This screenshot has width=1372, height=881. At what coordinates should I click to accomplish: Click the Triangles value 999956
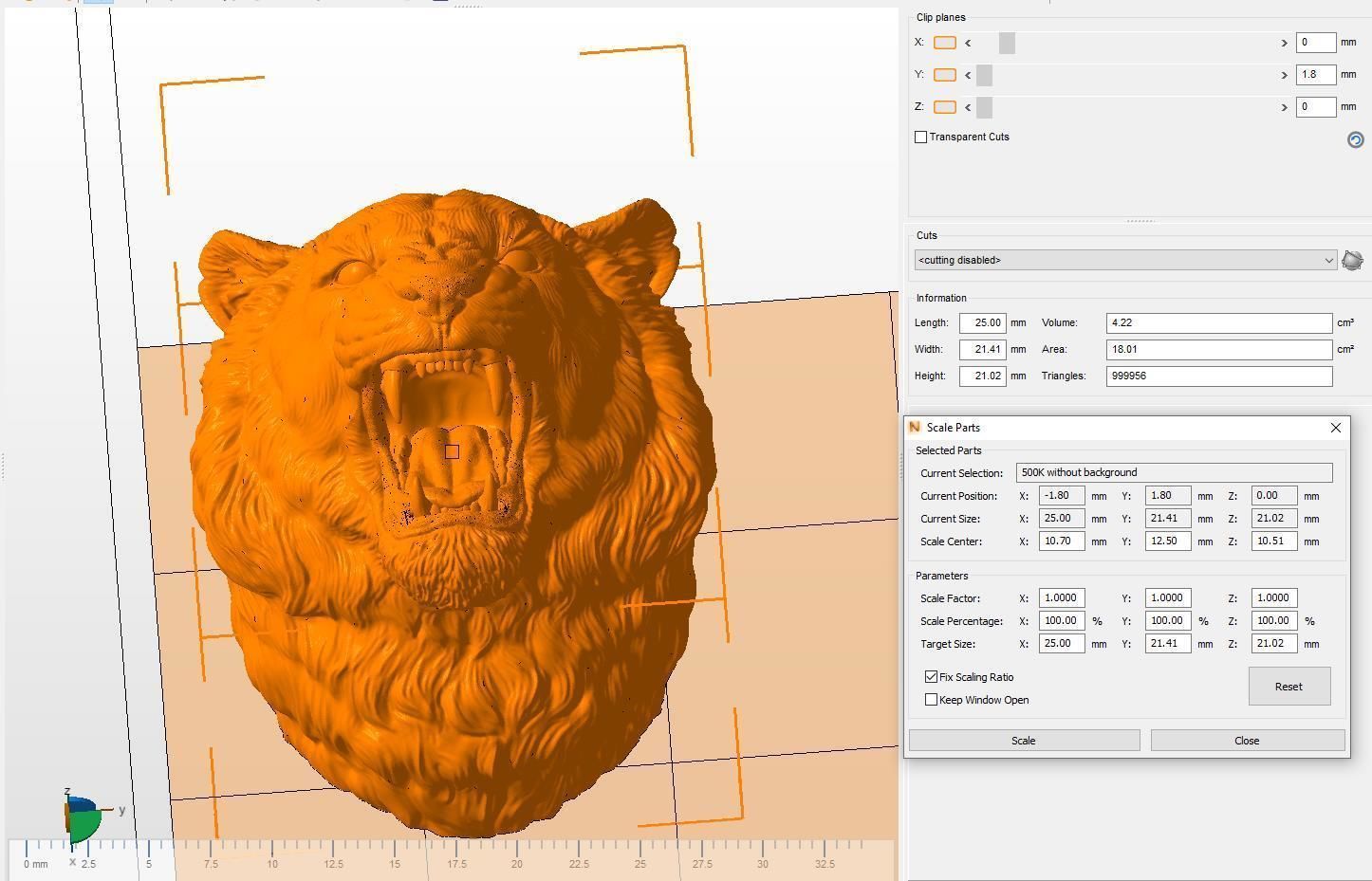1219,376
